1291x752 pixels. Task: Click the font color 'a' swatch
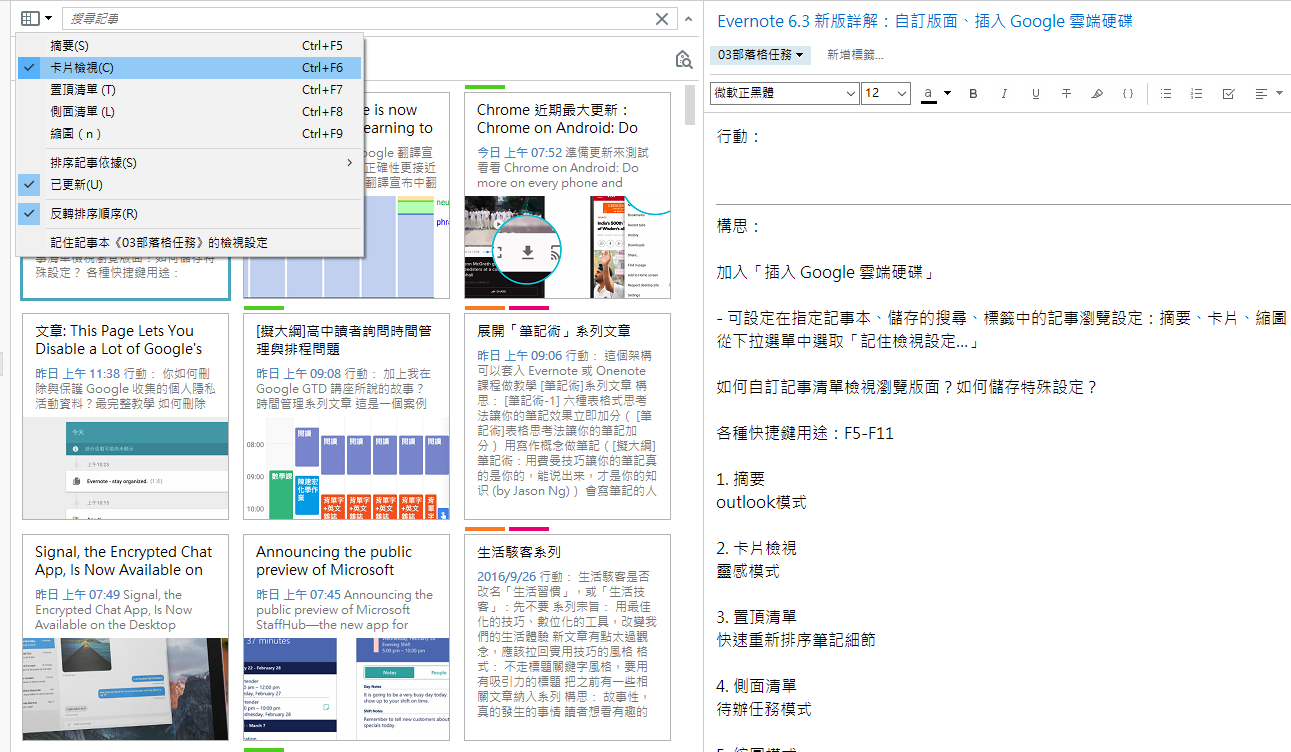click(x=929, y=93)
